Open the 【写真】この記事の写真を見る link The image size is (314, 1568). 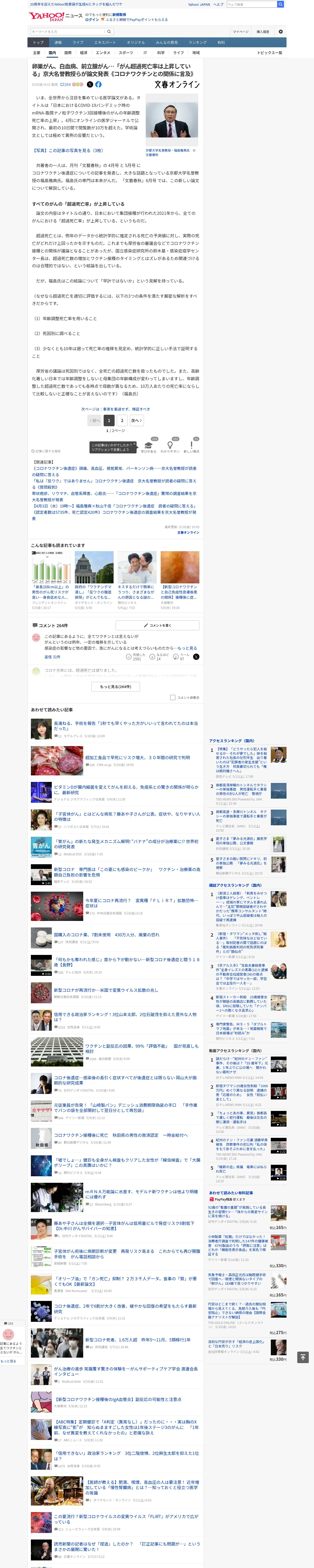(68, 150)
